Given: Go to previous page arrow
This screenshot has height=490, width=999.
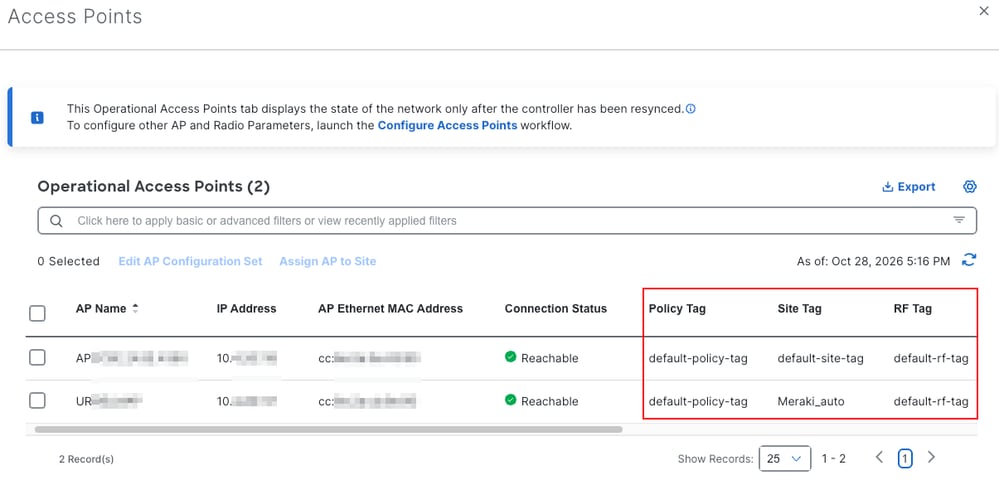Looking at the screenshot, I should tap(879, 457).
